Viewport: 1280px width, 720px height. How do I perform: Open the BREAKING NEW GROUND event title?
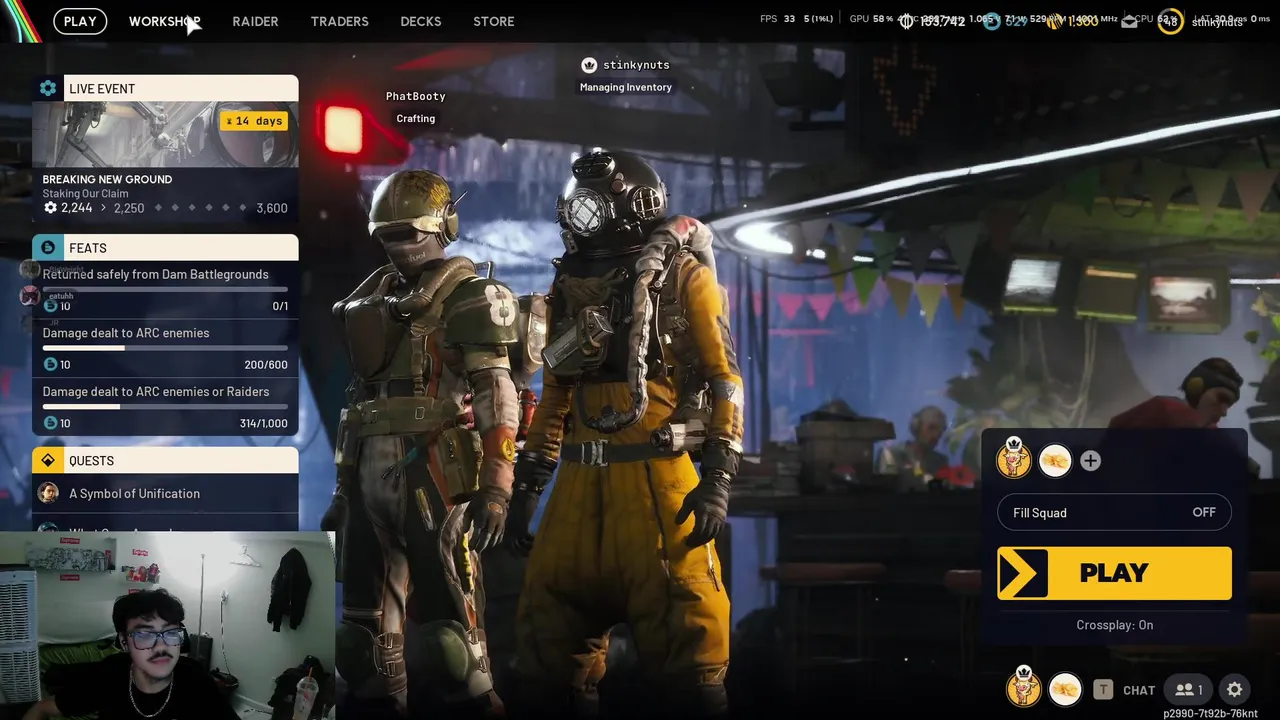pos(107,179)
